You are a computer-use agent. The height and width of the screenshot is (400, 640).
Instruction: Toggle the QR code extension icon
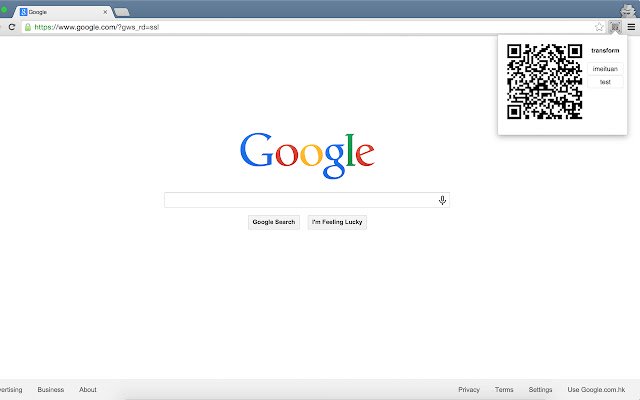[615, 27]
